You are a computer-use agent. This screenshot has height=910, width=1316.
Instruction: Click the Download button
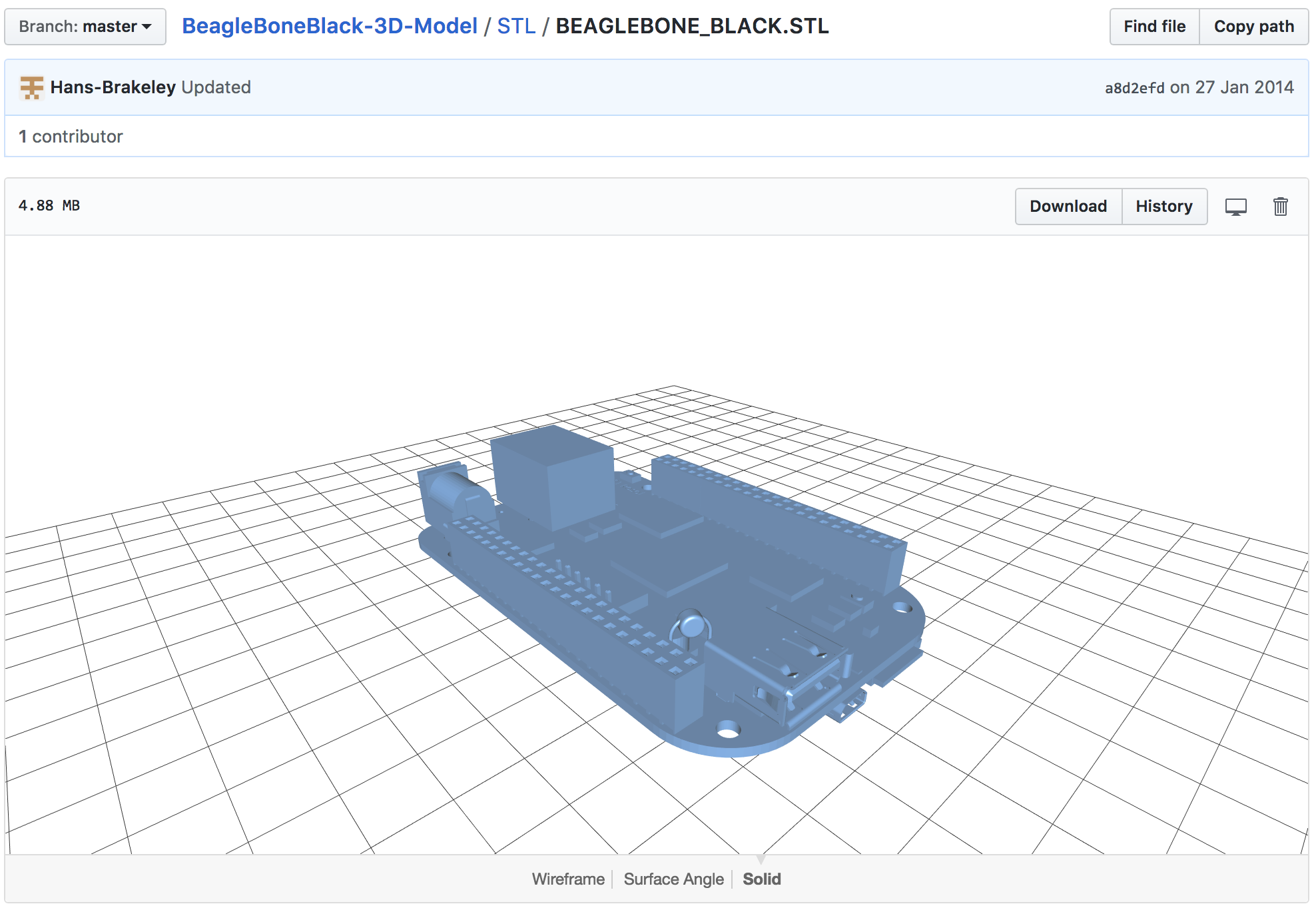[x=1068, y=207]
